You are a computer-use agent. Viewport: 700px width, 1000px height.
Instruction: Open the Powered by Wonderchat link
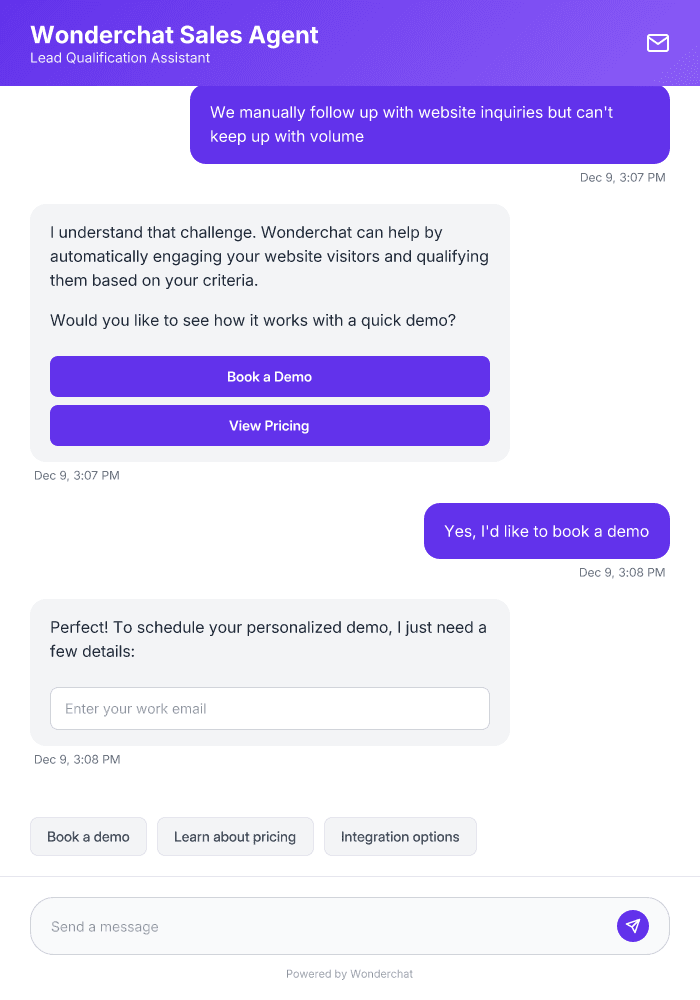pos(349,973)
